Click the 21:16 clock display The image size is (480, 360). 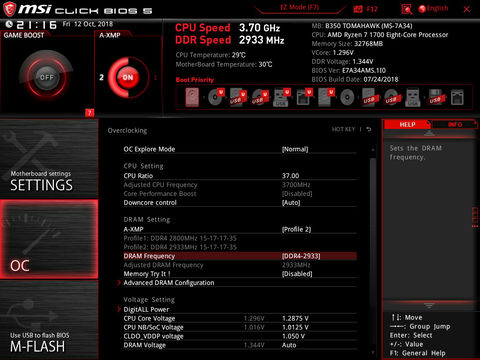click(x=37, y=25)
